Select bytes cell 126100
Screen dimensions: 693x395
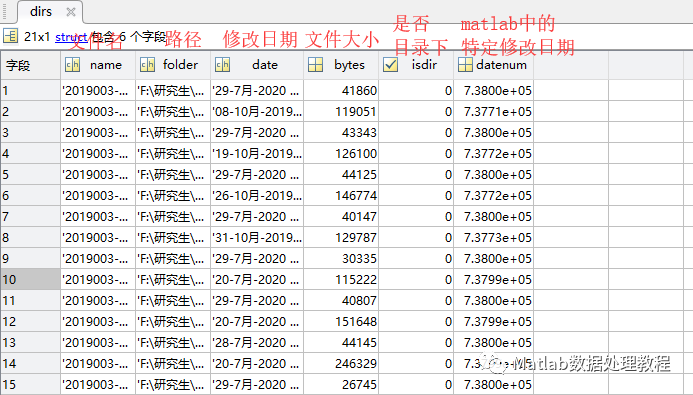341,154
